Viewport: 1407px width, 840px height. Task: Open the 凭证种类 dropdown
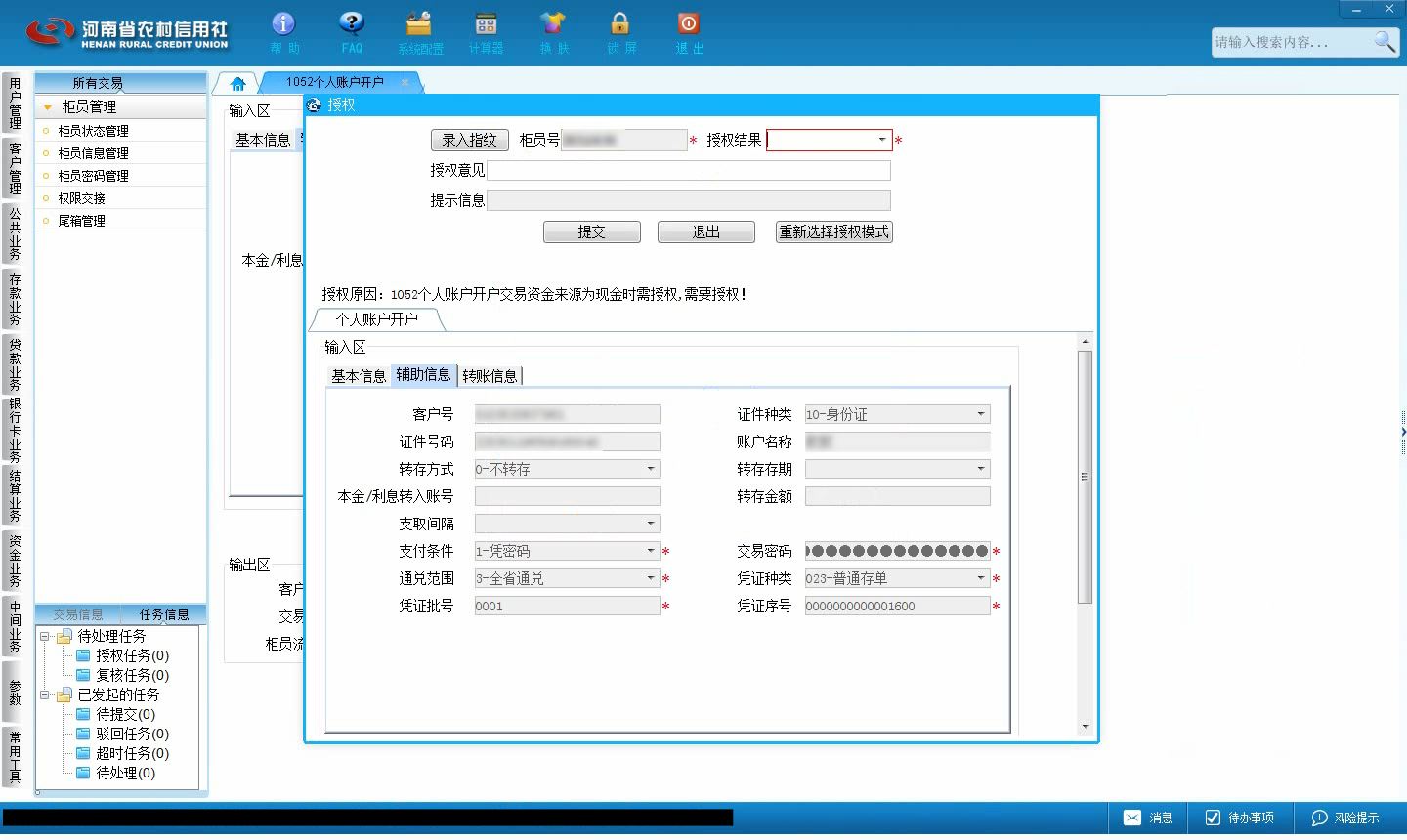click(x=981, y=578)
